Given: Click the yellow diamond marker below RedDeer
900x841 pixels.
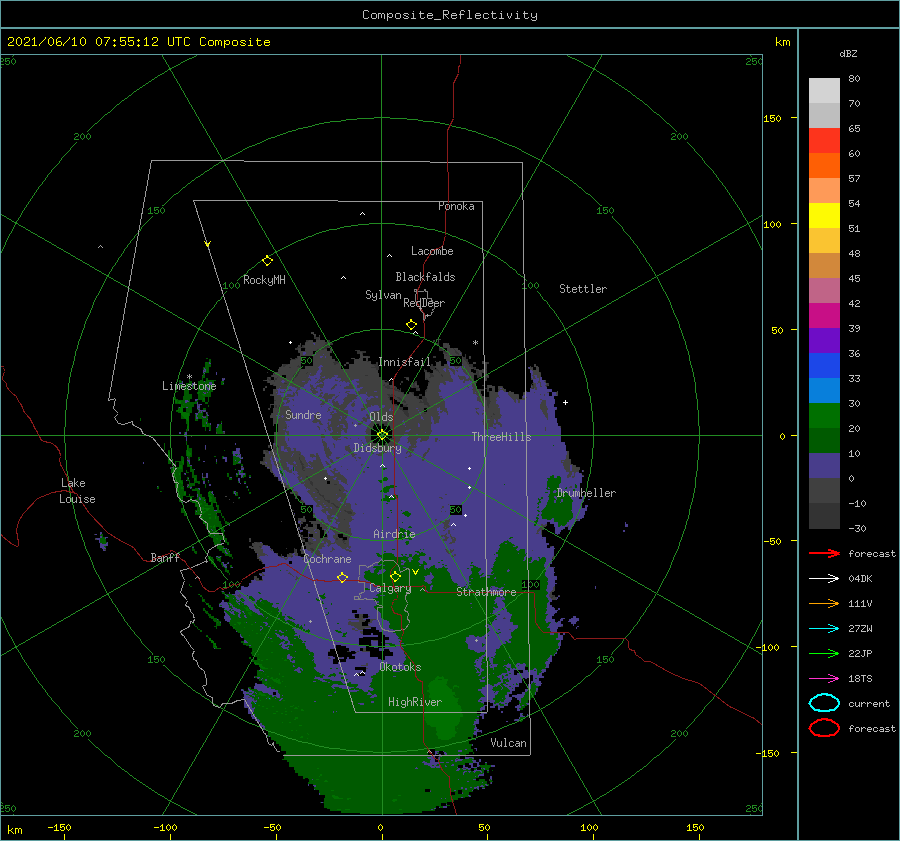Looking at the screenshot, I should tap(411, 325).
